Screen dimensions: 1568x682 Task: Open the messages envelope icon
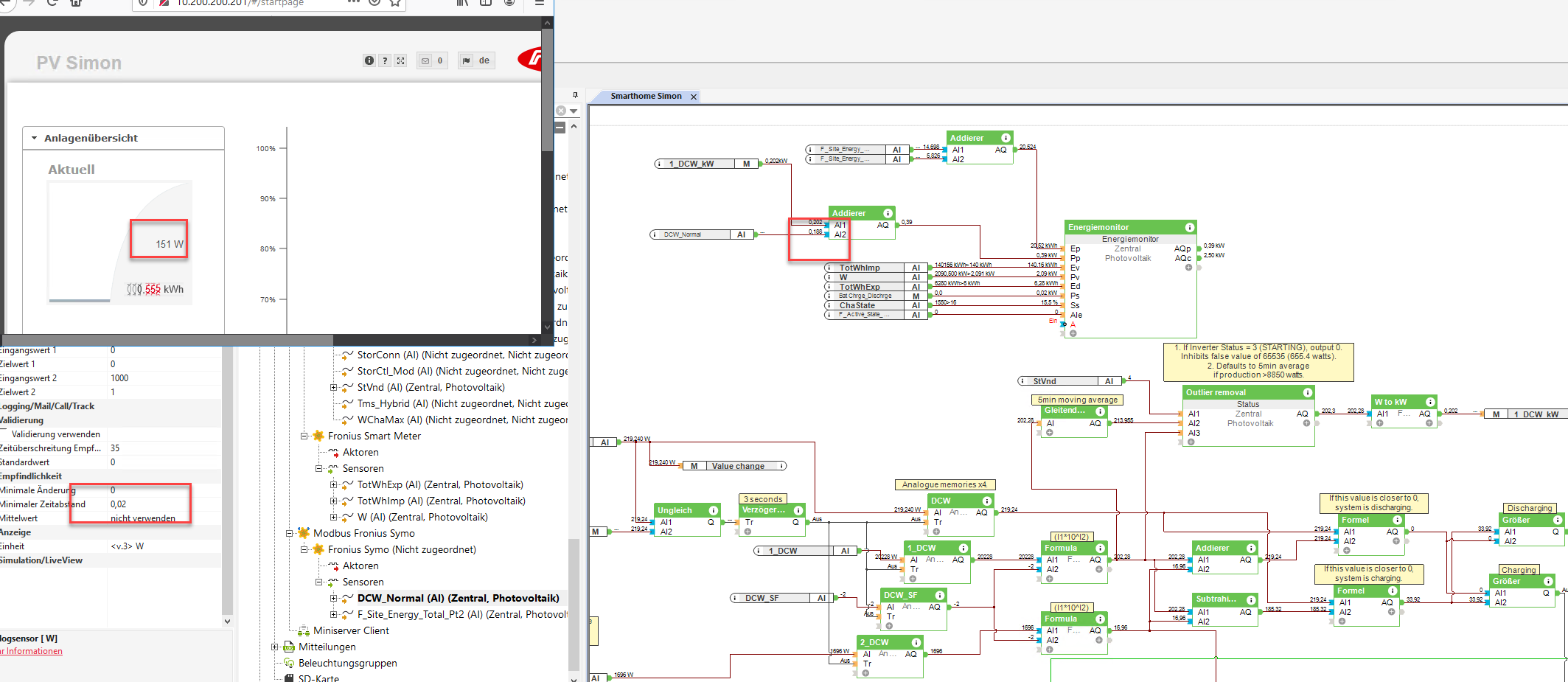tap(425, 60)
